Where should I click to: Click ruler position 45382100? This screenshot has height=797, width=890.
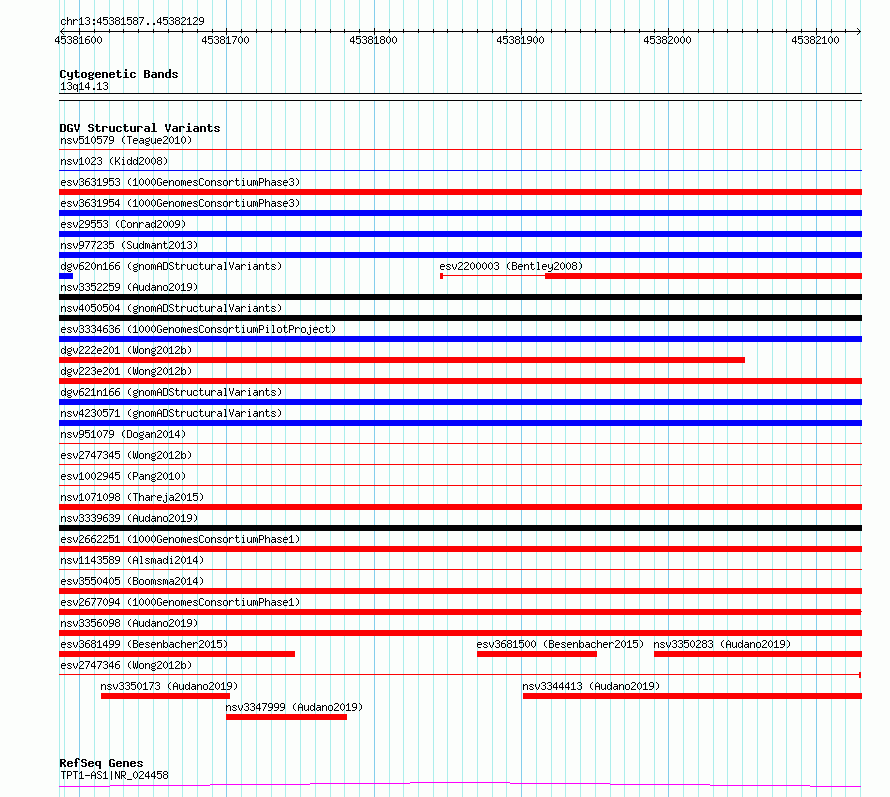coord(815,40)
